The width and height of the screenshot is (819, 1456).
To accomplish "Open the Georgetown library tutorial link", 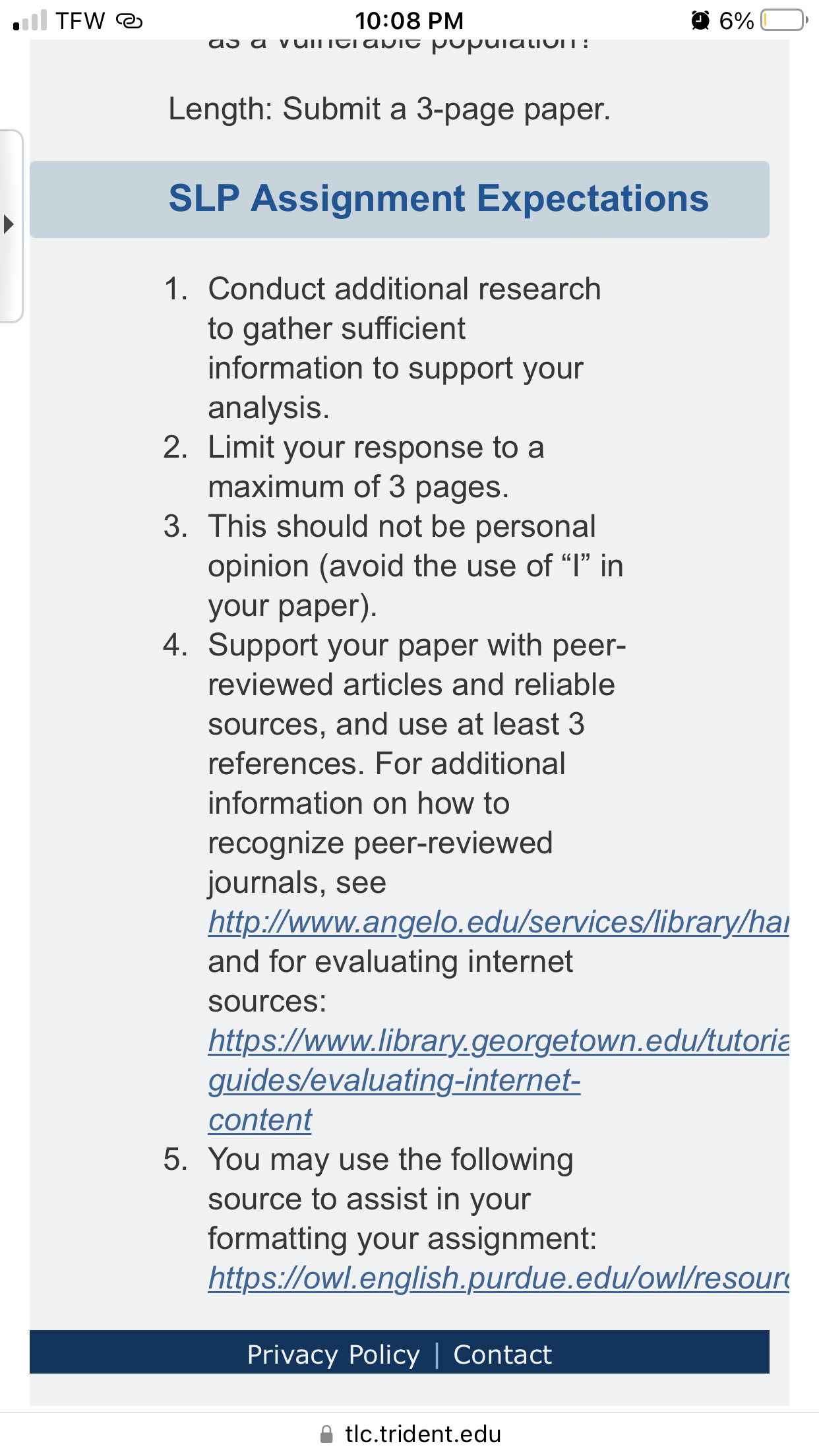I will point(499,1041).
